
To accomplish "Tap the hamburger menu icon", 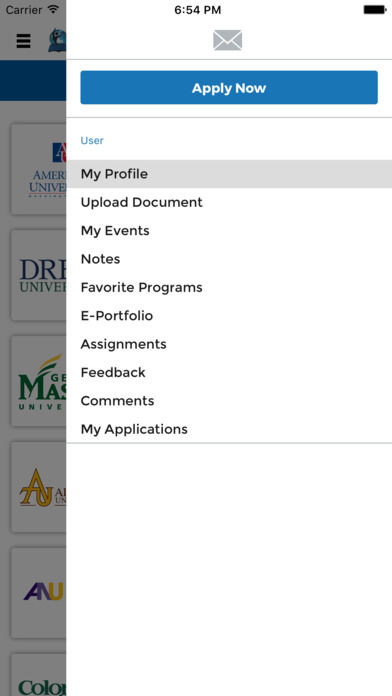I will [x=24, y=41].
